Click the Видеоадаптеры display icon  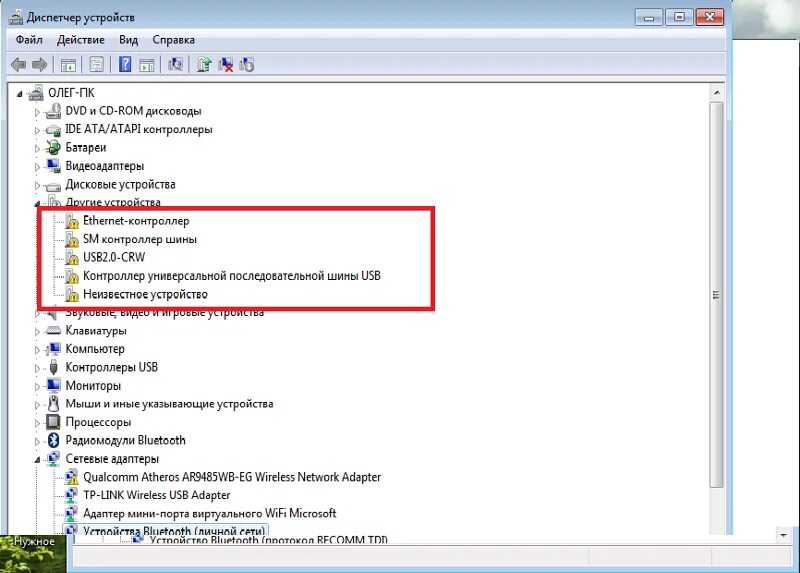(53, 166)
